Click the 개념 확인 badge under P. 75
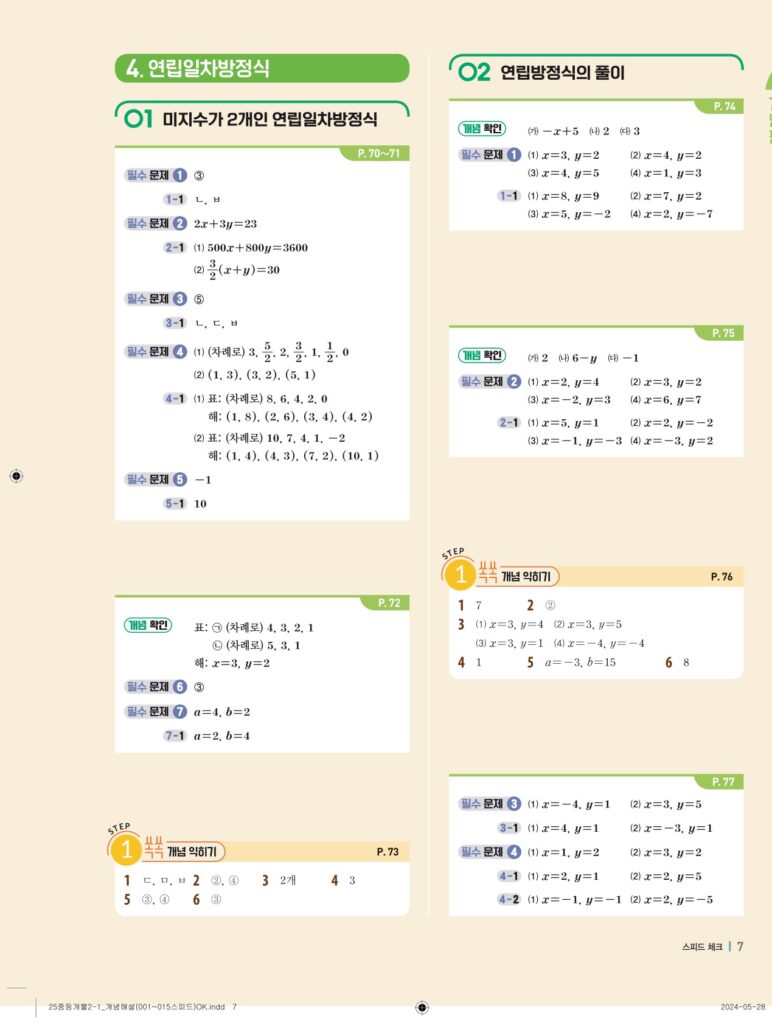Screen dimensions: 772x1024 tap(482, 356)
